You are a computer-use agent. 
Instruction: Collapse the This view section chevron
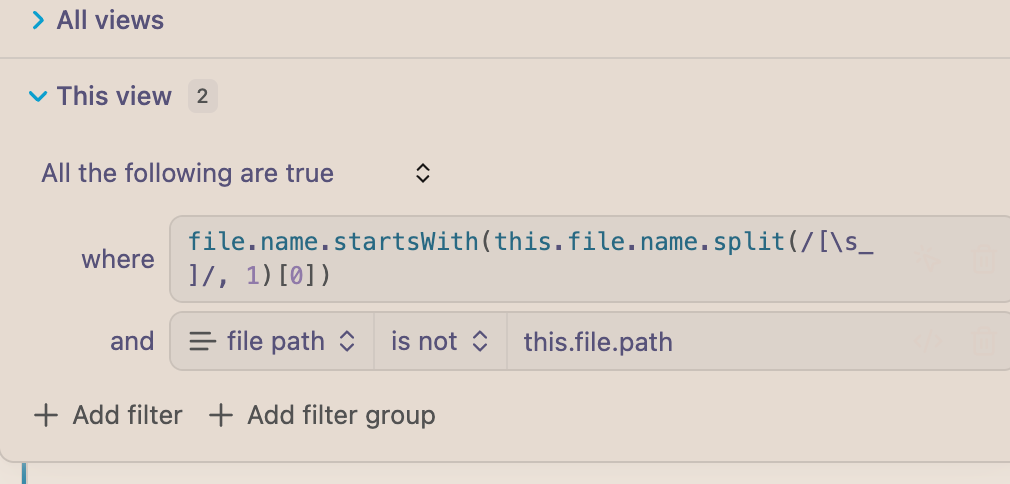click(38, 97)
